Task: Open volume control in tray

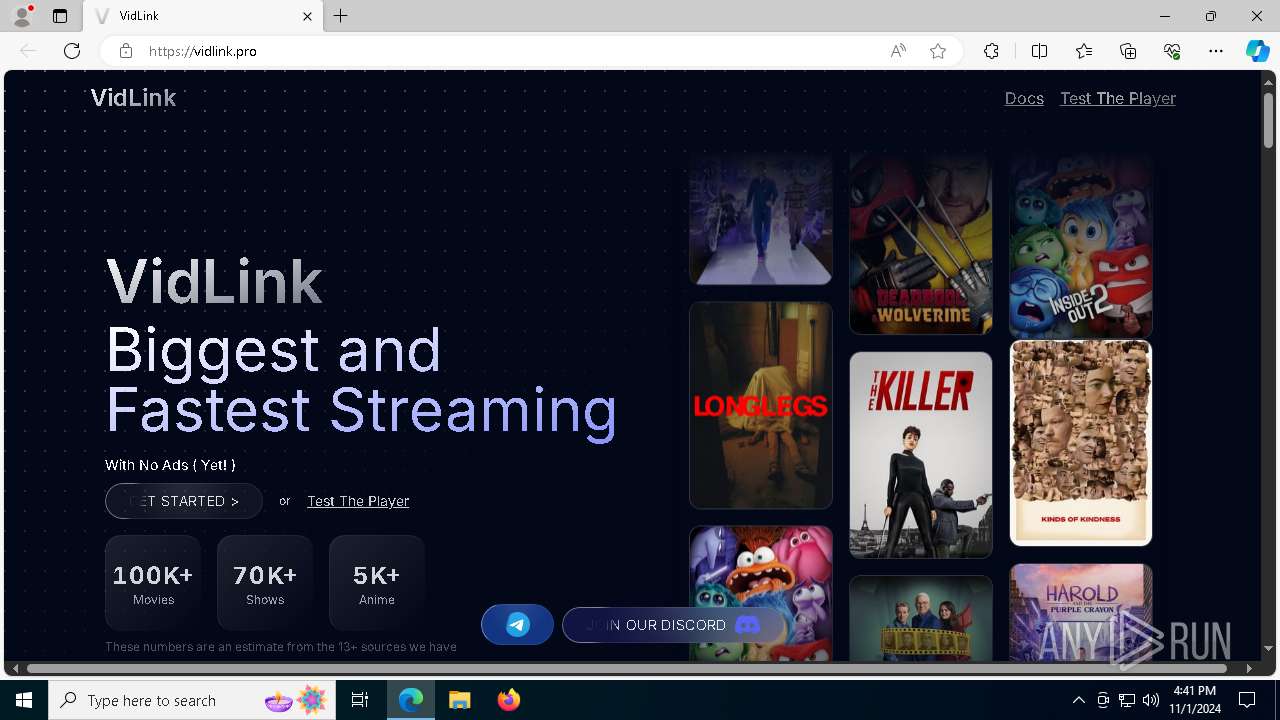Action: (1151, 700)
